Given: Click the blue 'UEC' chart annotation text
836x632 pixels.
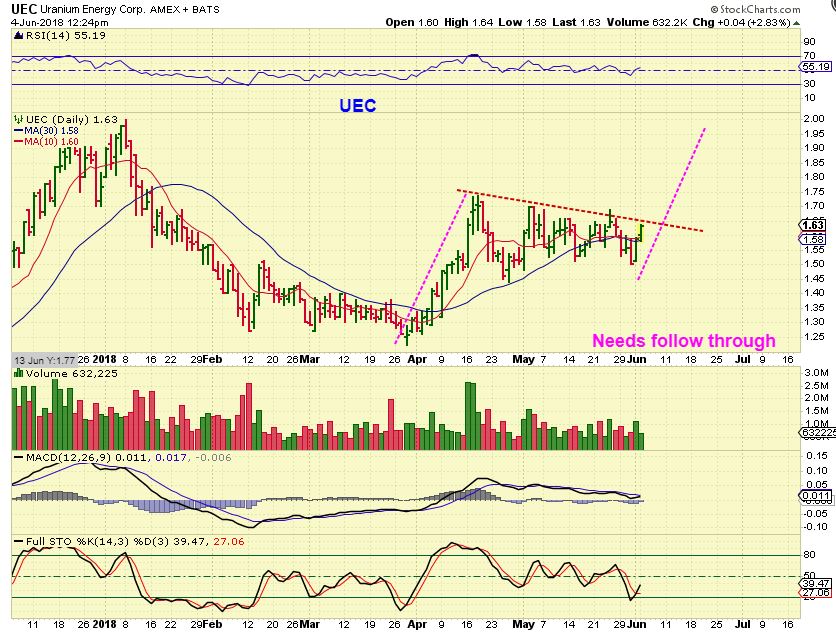Looking at the screenshot, I should [x=358, y=106].
